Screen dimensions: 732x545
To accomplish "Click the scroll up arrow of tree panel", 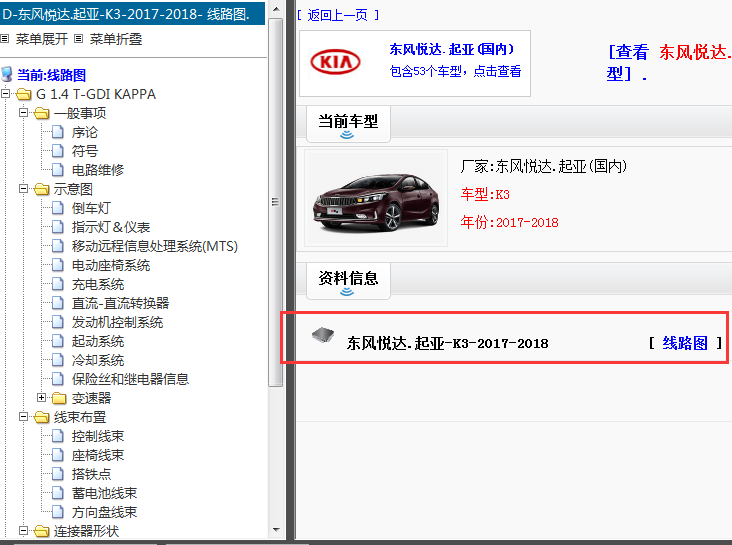I will 276,9.
